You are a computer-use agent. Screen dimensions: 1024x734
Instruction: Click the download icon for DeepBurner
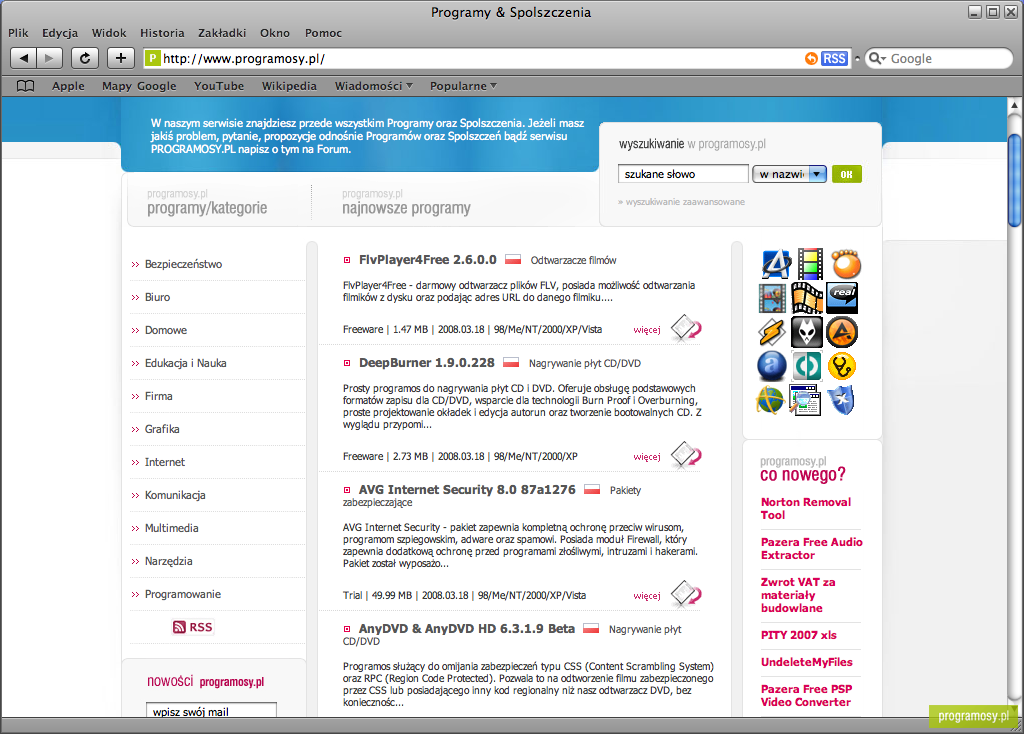coord(686,455)
